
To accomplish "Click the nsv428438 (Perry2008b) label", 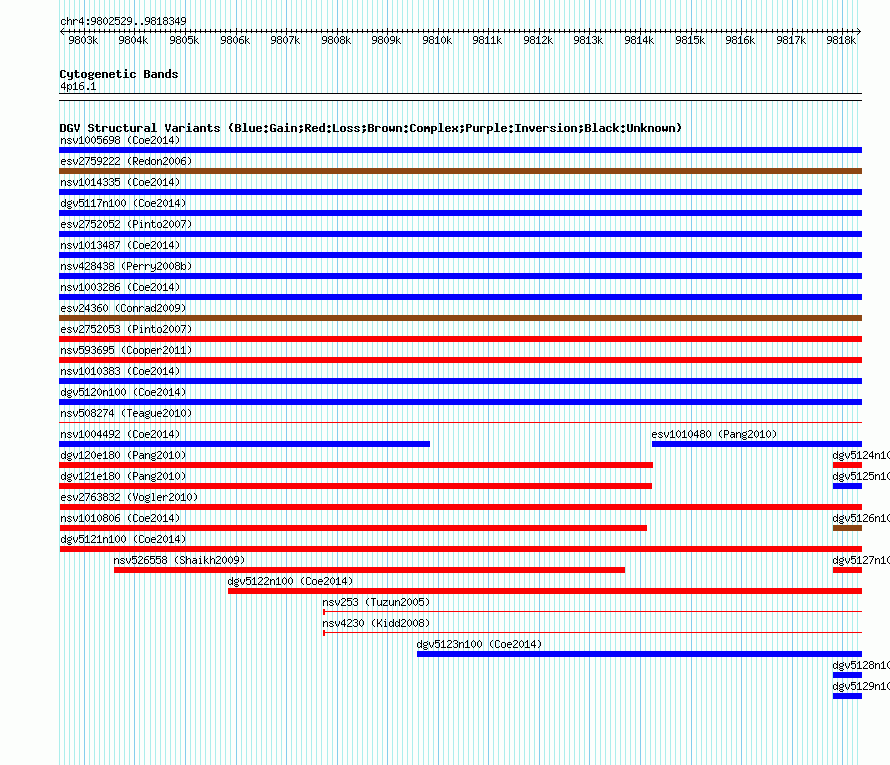I will tap(126, 266).
